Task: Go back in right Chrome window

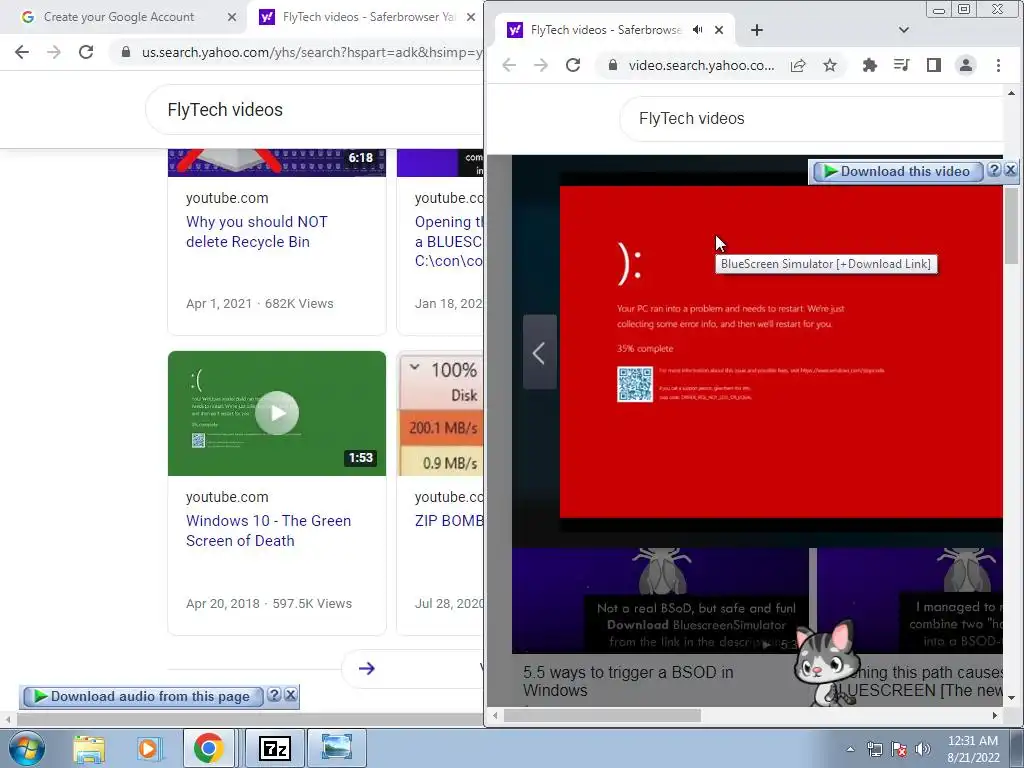Action: [509, 65]
